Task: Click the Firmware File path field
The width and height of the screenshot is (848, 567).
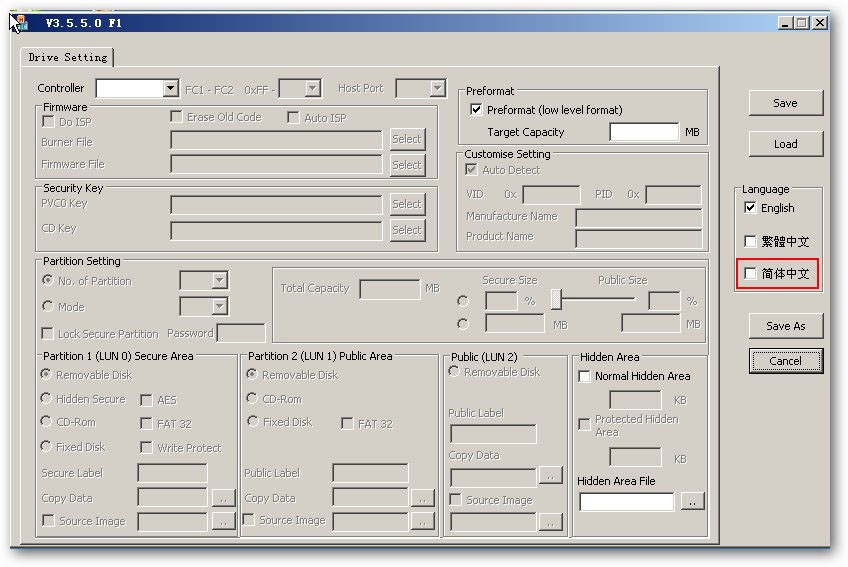Action: 276,164
